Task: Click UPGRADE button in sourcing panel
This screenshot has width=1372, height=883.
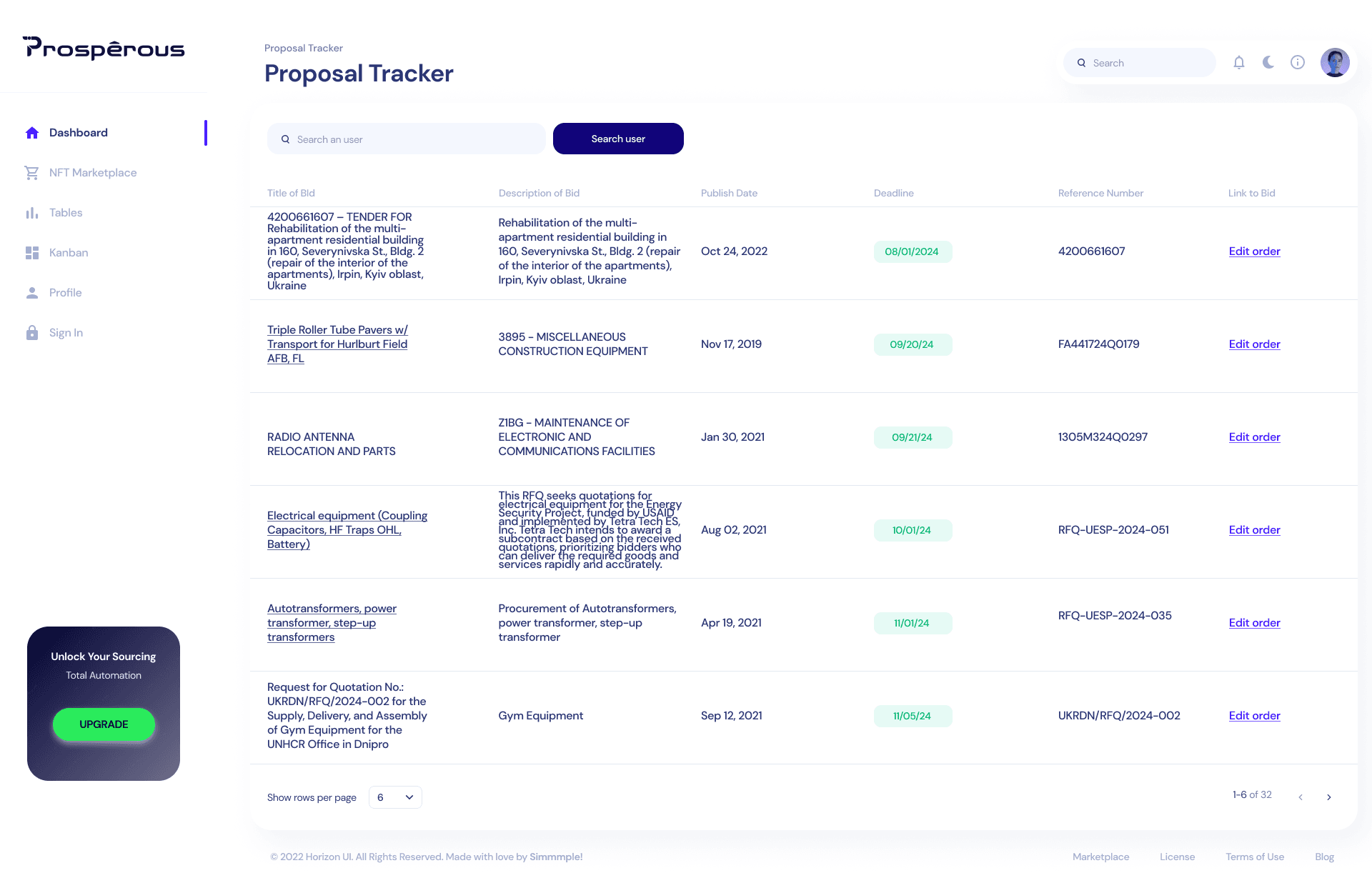Action: tap(104, 724)
